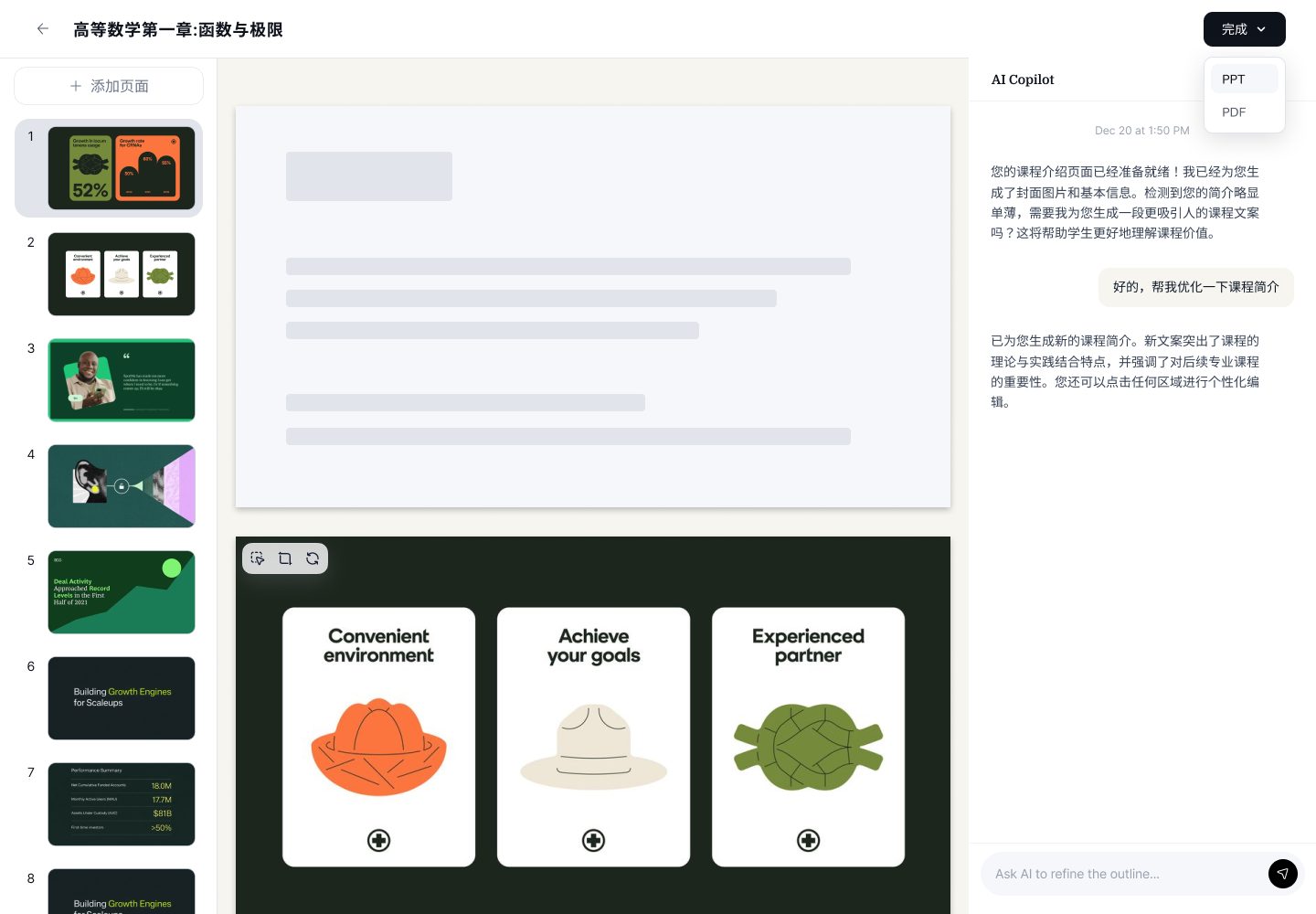Open the page 4 thumbnail
The height and width of the screenshot is (914, 1316).
point(122,486)
